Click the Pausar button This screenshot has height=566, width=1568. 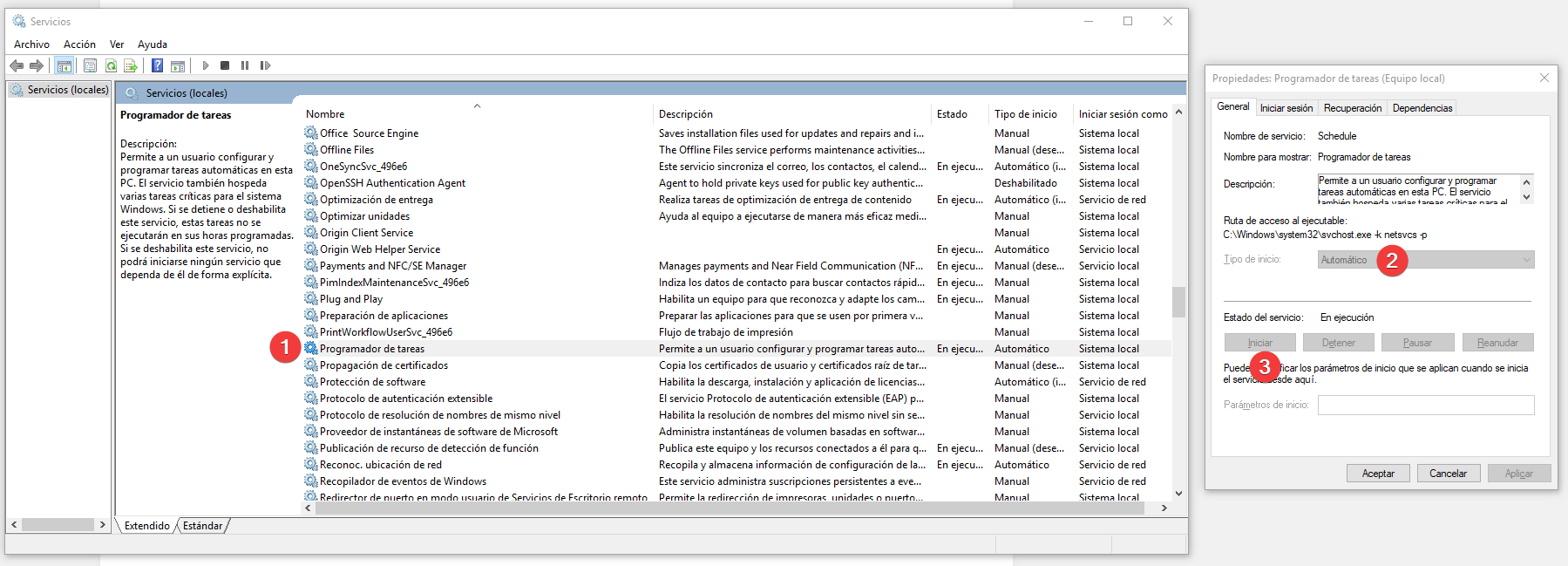tap(1417, 343)
